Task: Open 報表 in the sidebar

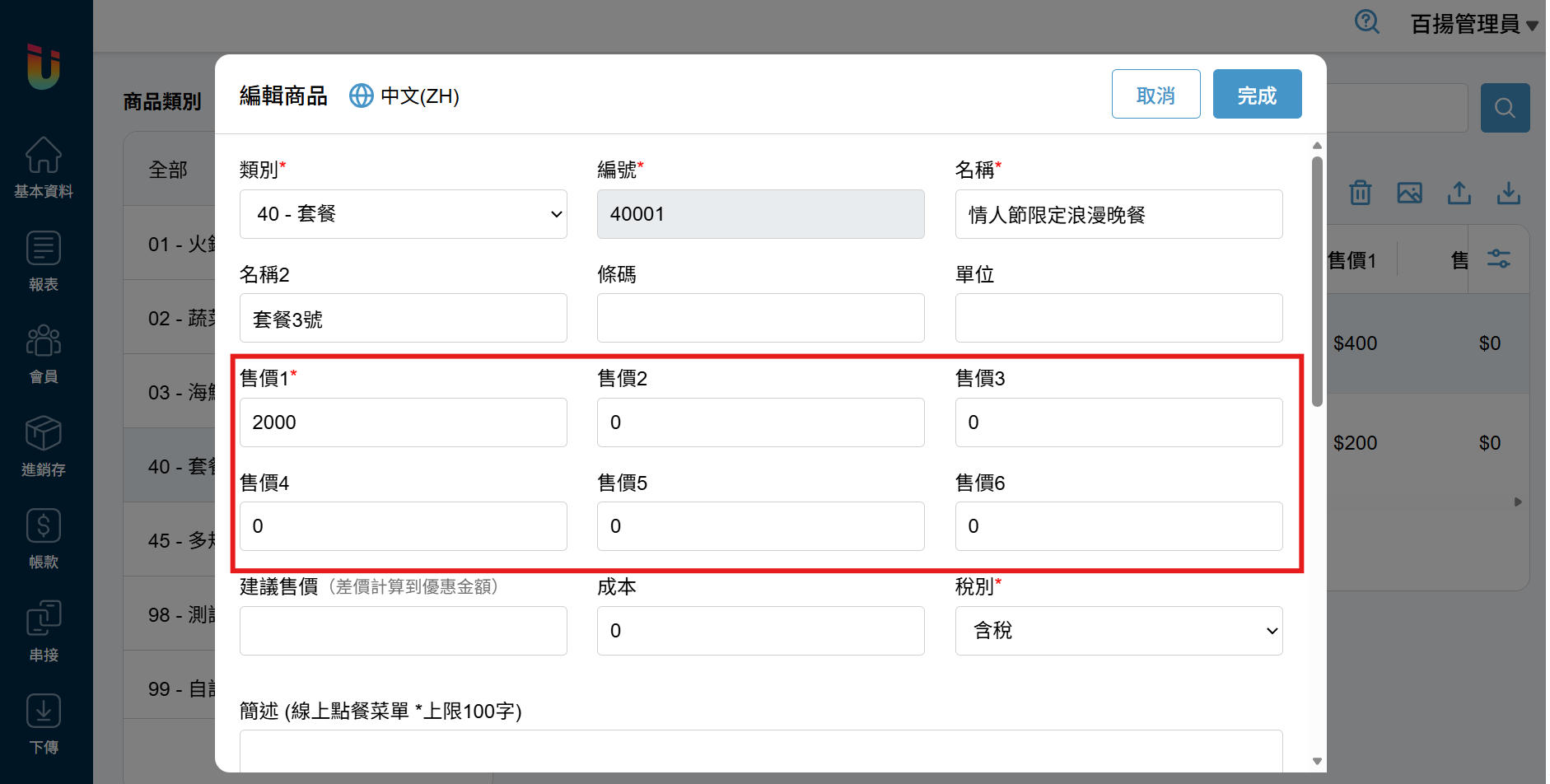Action: (x=44, y=261)
